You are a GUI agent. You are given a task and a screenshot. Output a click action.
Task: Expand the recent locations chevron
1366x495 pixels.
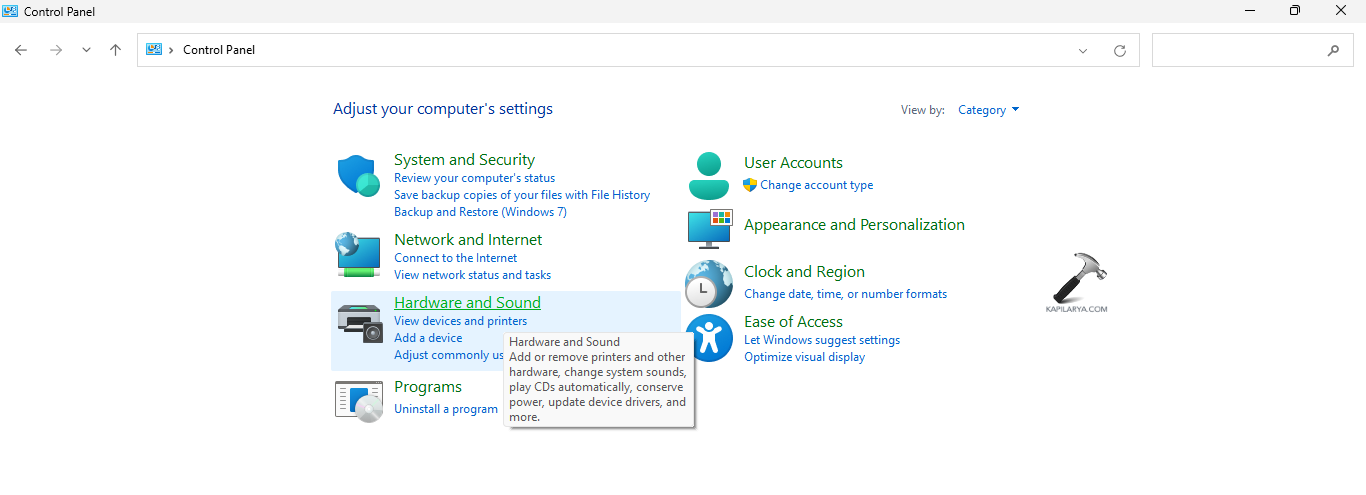(x=86, y=50)
